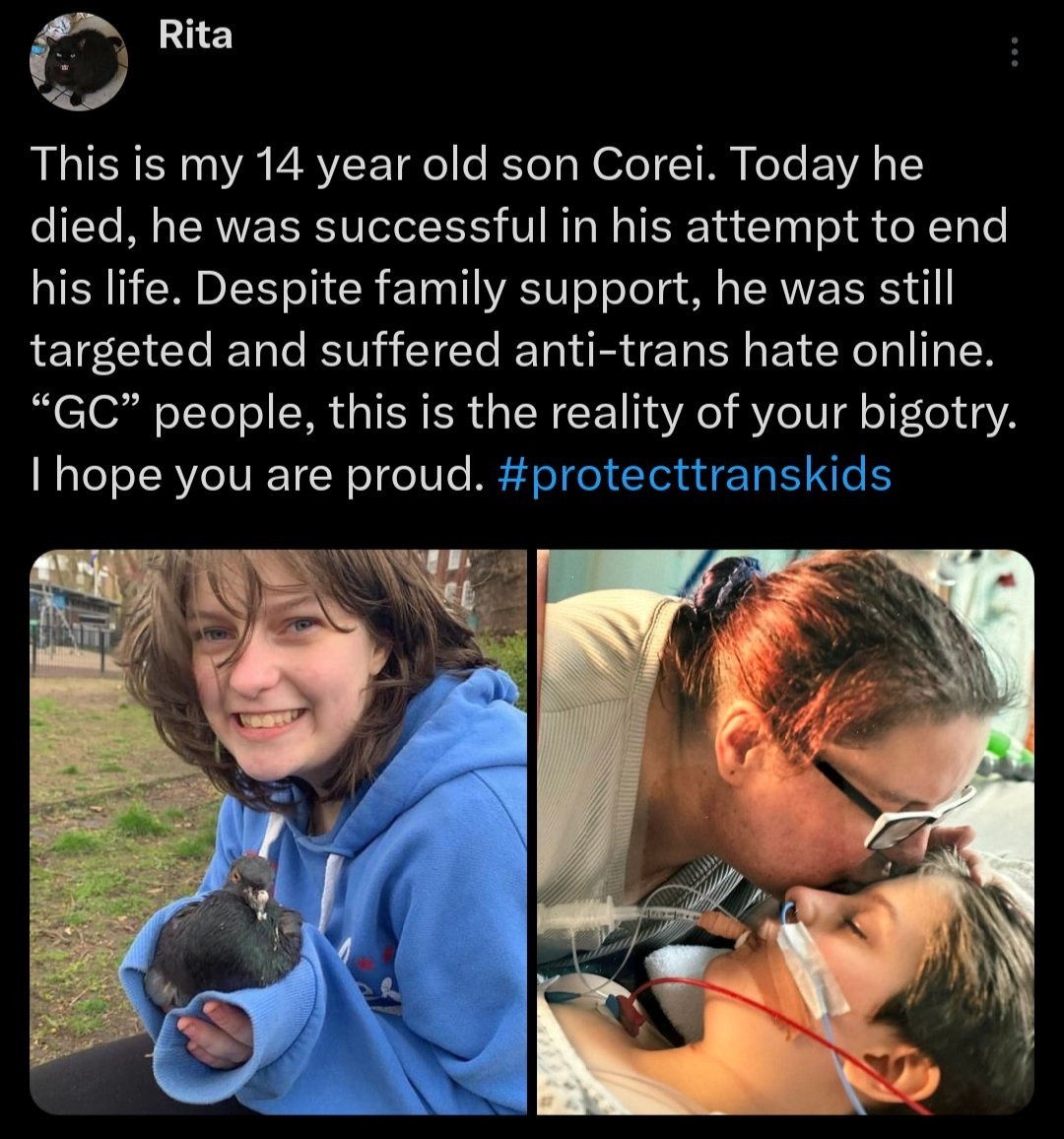
Task: Expand the post's overflow menu at top right
Action: click(1015, 52)
